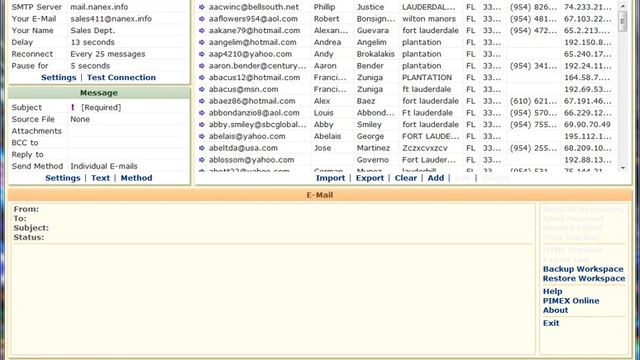Select email abacus12@hotmail.com
This screenshot has width=640, height=360.
(254, 78)
